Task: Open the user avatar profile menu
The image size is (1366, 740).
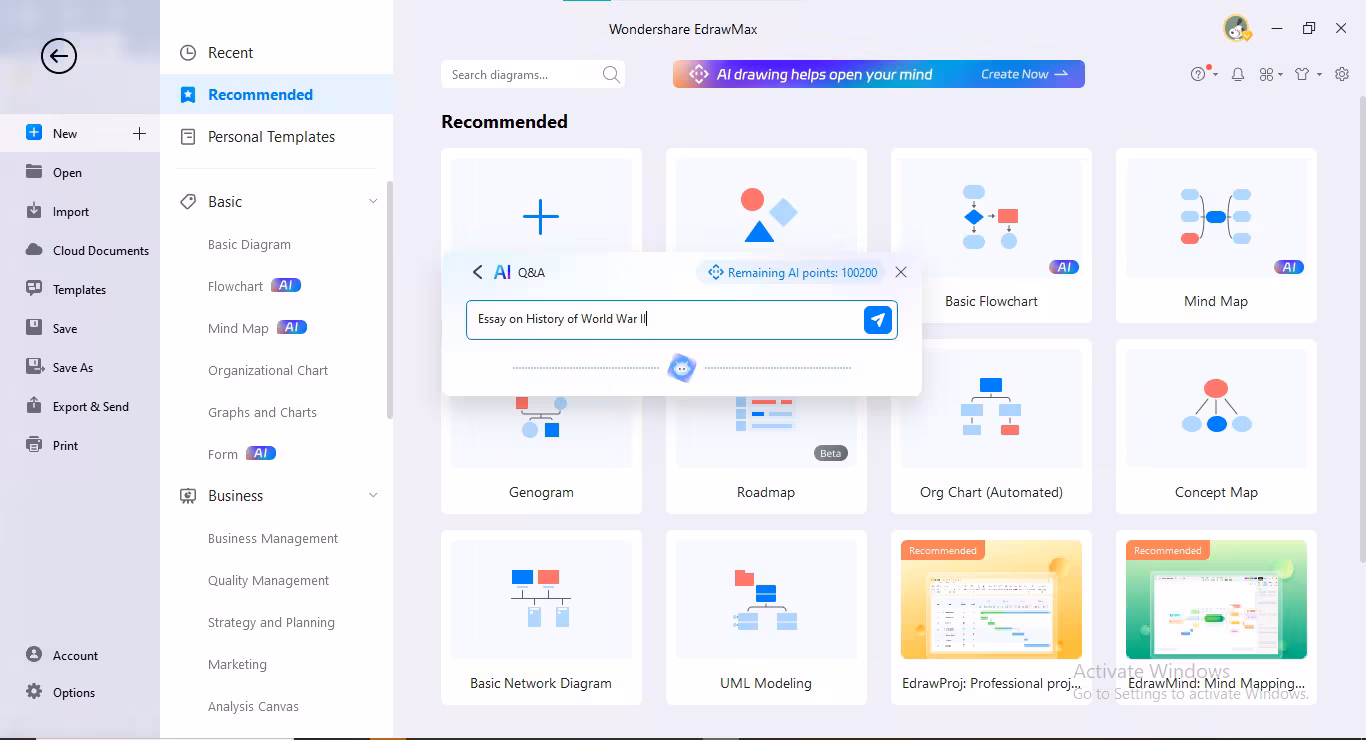Action: click(x=1237, y=29)
